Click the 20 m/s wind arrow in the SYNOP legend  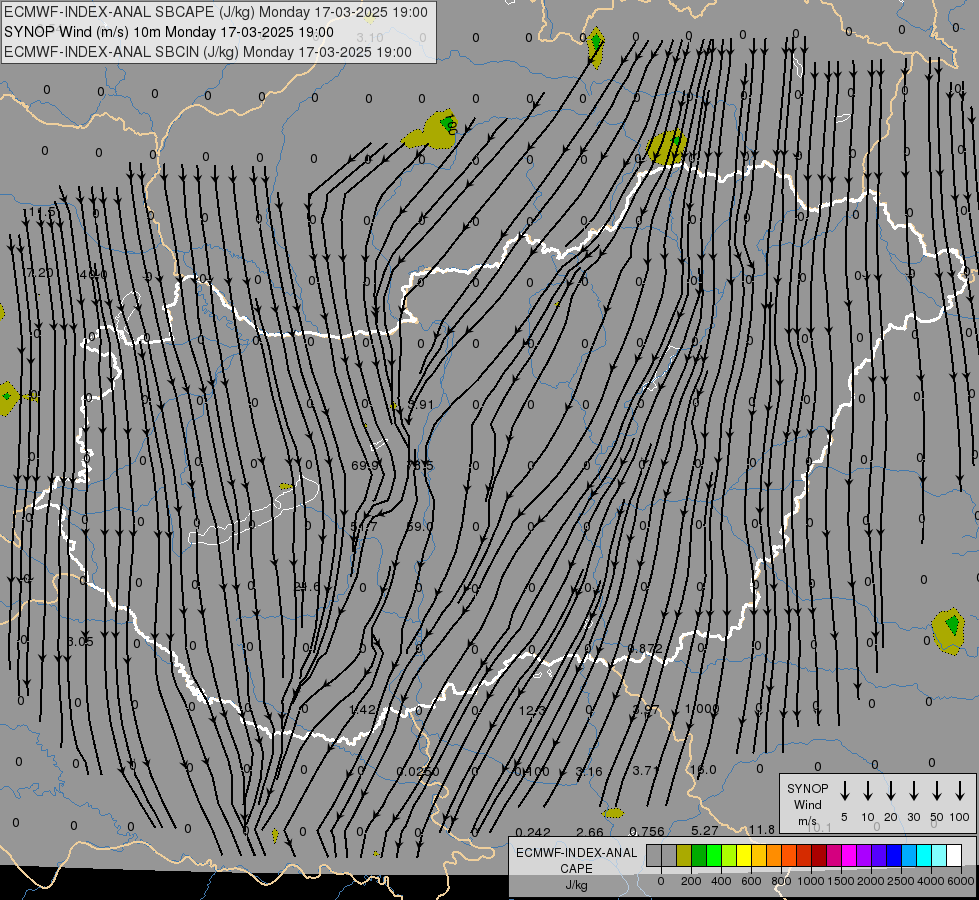[x=890, y=791]
